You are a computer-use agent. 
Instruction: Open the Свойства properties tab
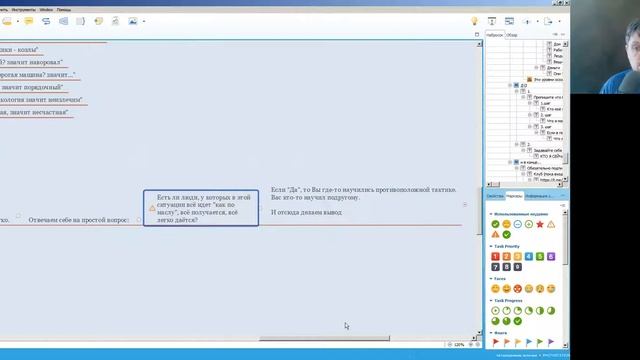click(495, 196)
